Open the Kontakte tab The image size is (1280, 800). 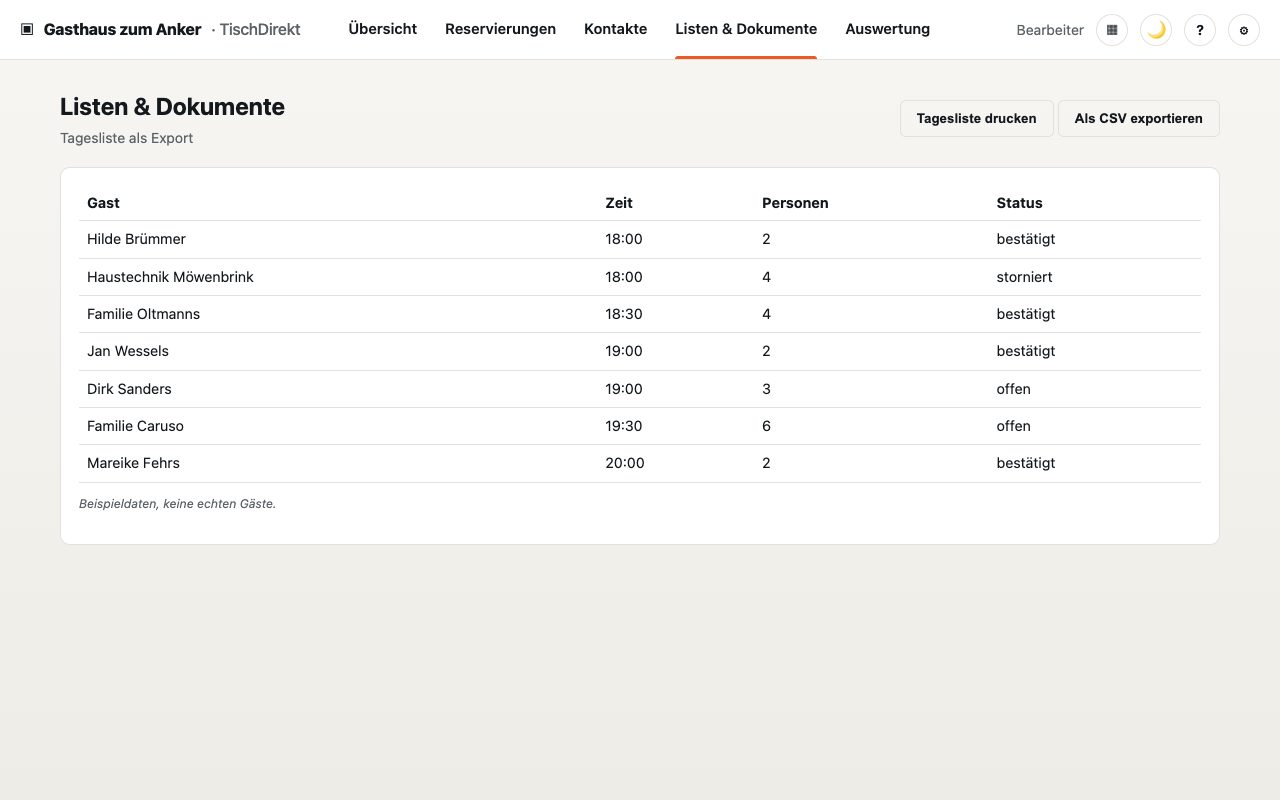point(615,29)
